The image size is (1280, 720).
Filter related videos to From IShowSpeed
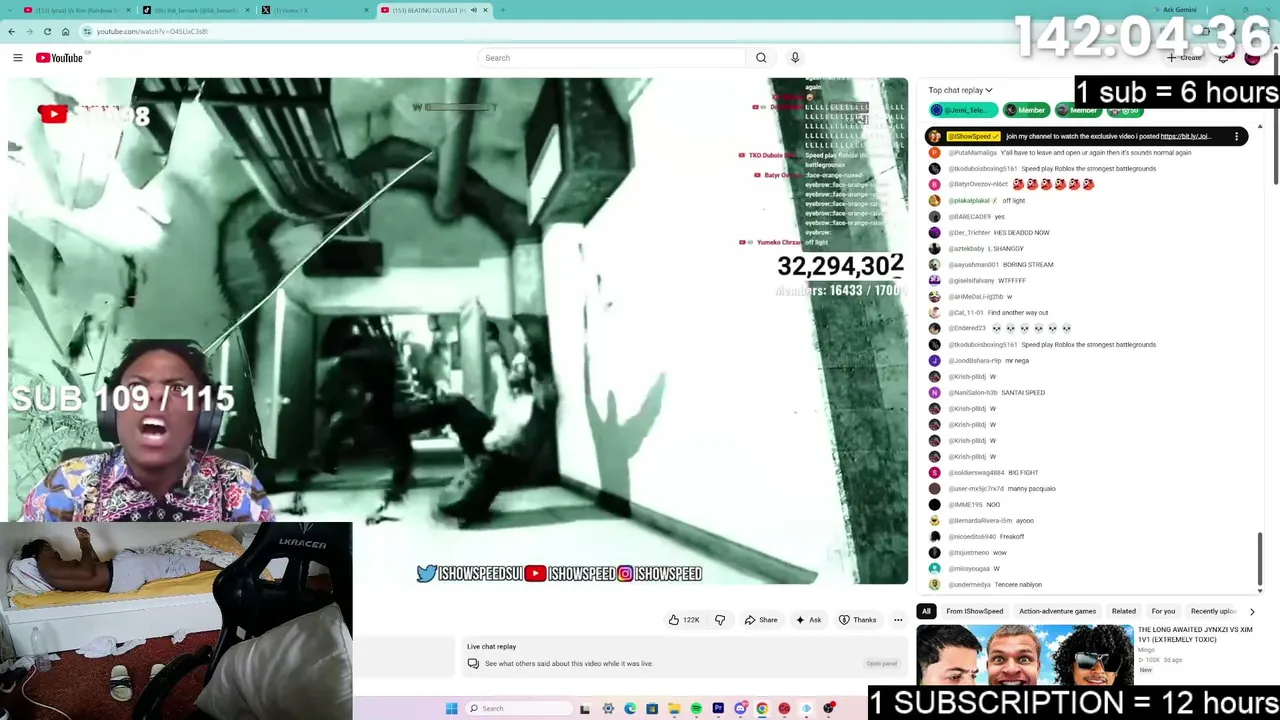point(974,611)
